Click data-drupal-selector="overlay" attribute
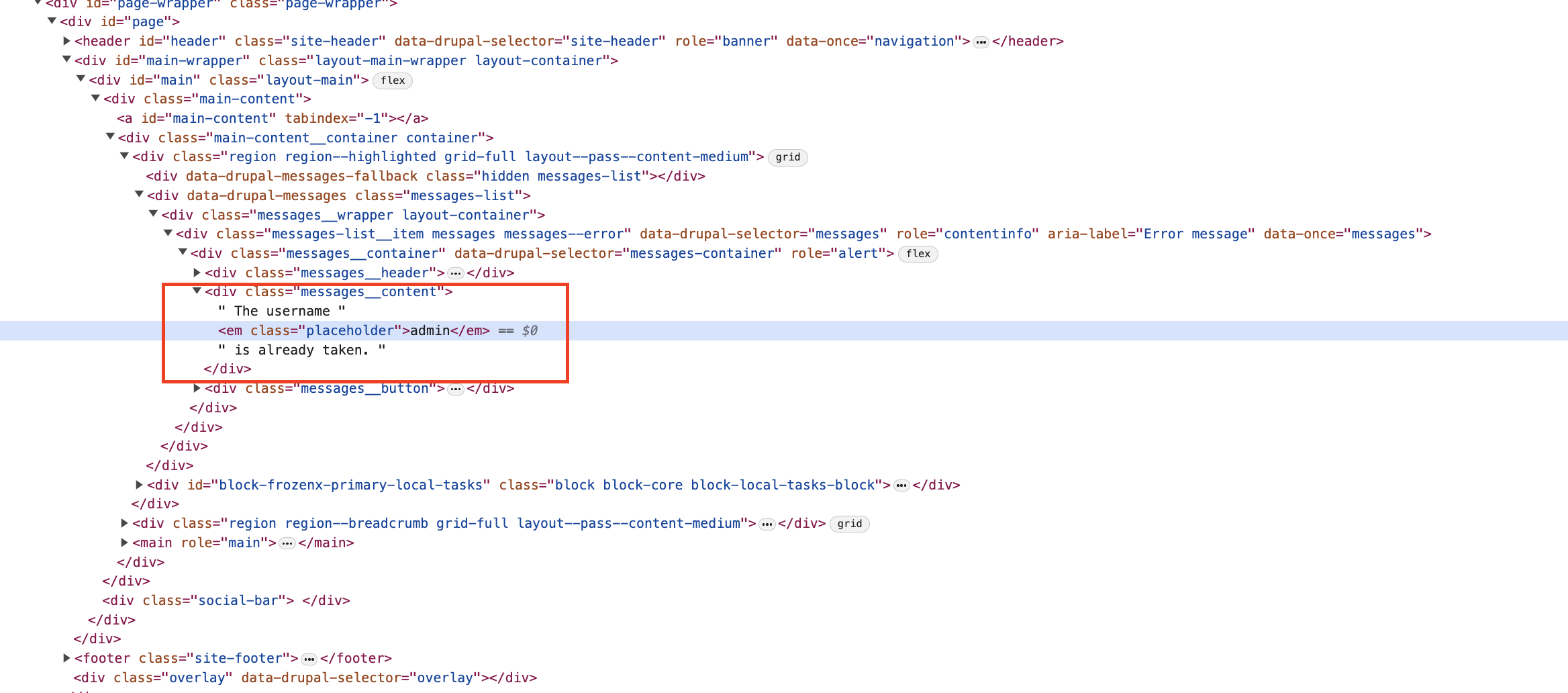 click(x=361, y=678)
